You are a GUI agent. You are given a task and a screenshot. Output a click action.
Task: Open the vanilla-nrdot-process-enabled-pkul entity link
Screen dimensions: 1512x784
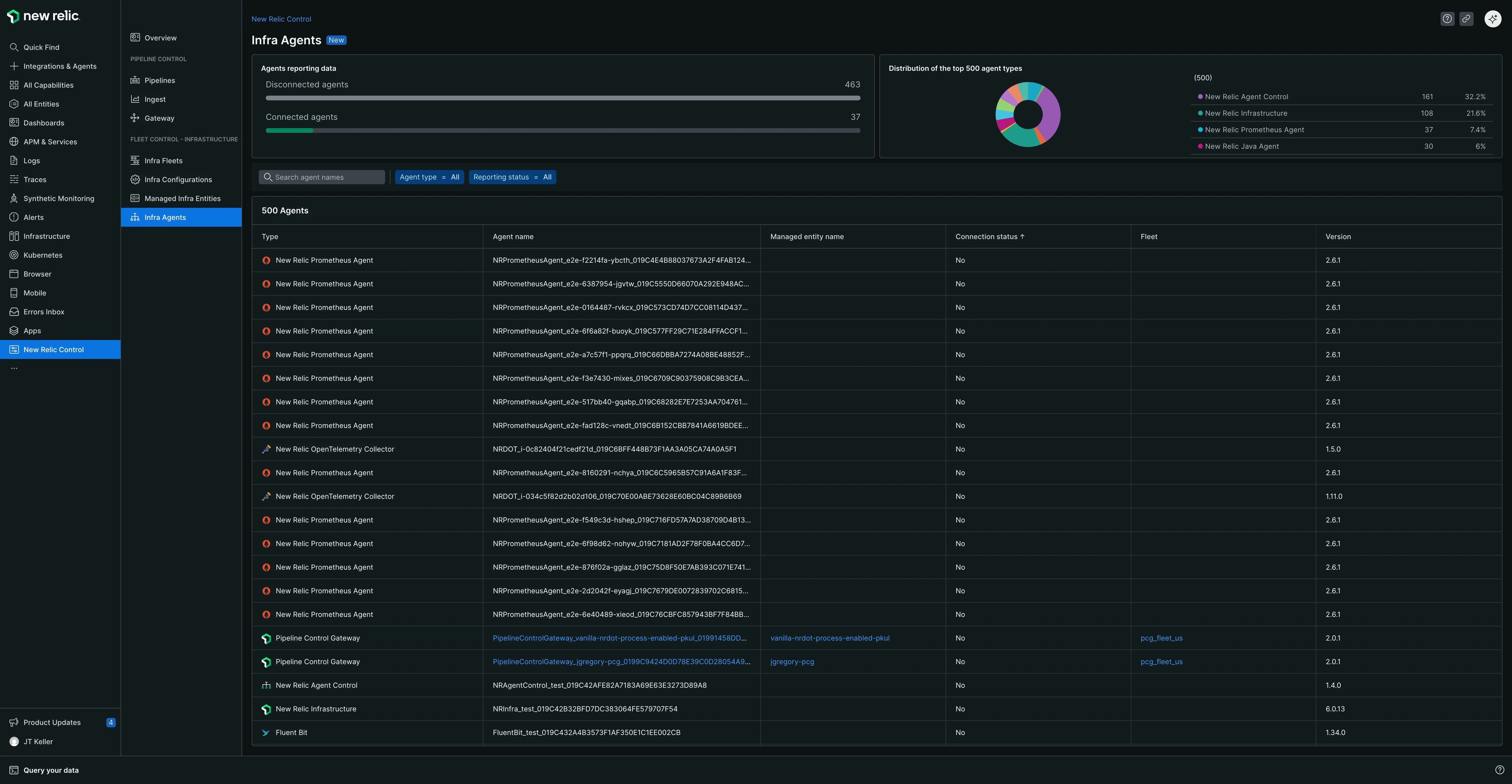829,638
